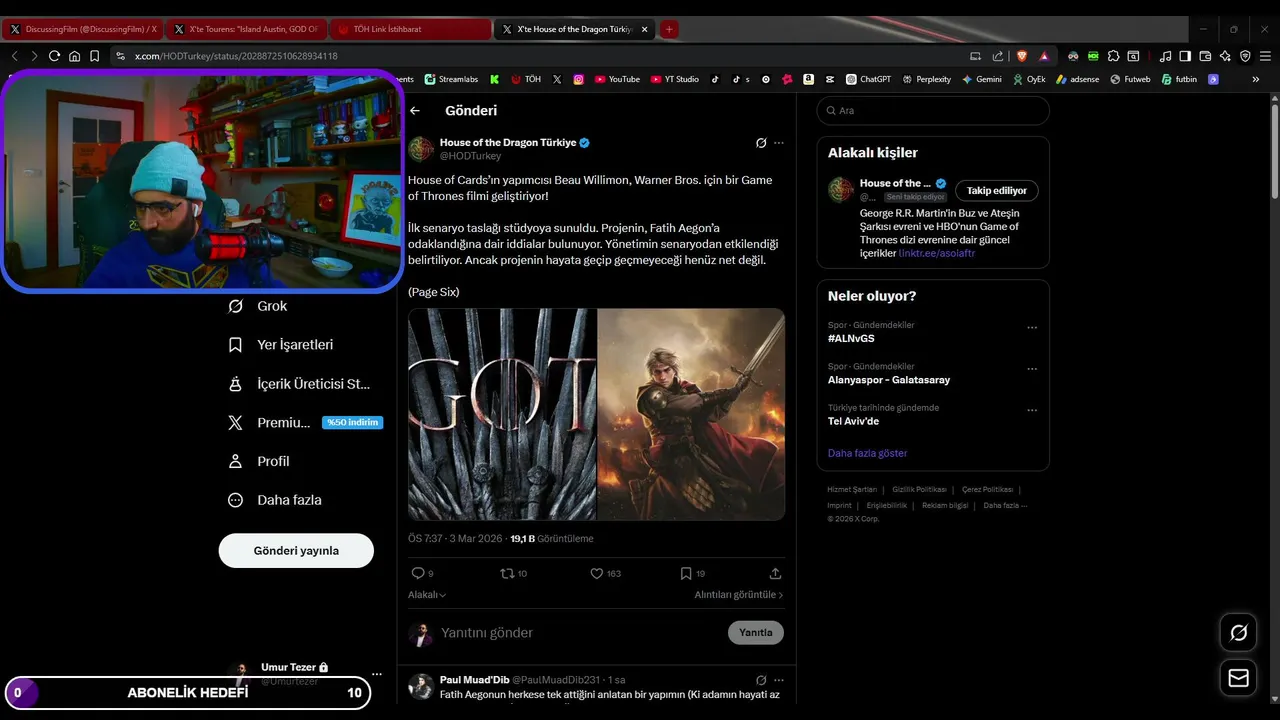The height and width of the screenshot is (720, 1280).
Task: Click House of the Dragon Türkiye avatar on post
Action: (x=421, y=149)
